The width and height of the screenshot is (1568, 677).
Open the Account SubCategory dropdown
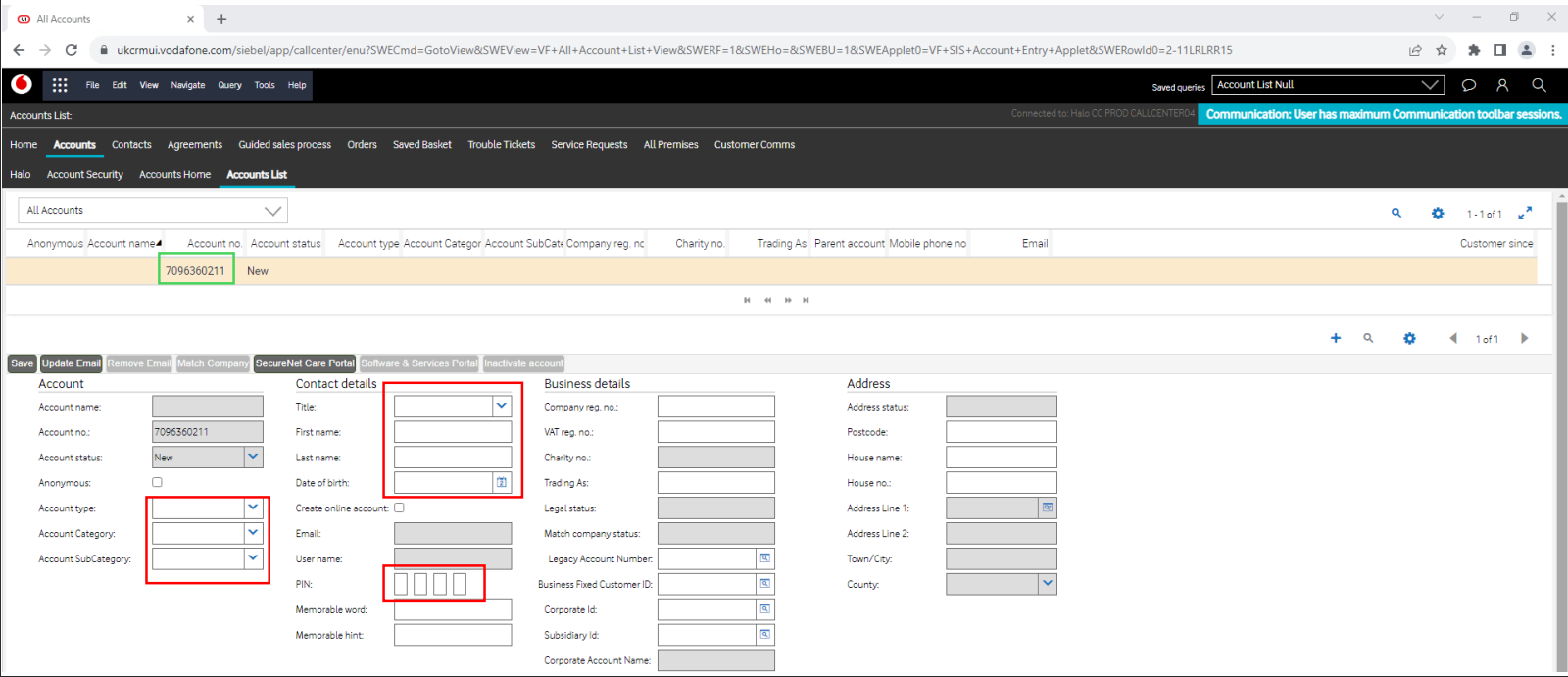(x=254, y=558)
